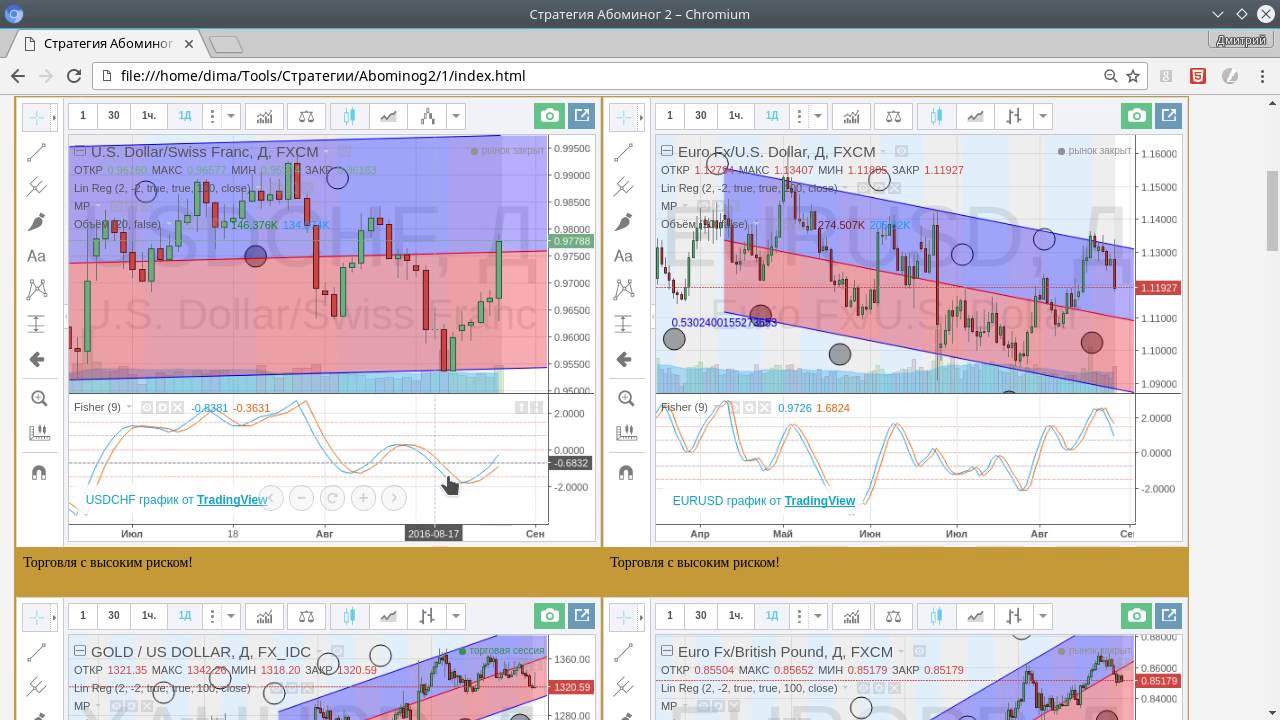Select measurement tool in USDCHF chart sidebar
The image size is (1280, 720).
coord(37,324)
